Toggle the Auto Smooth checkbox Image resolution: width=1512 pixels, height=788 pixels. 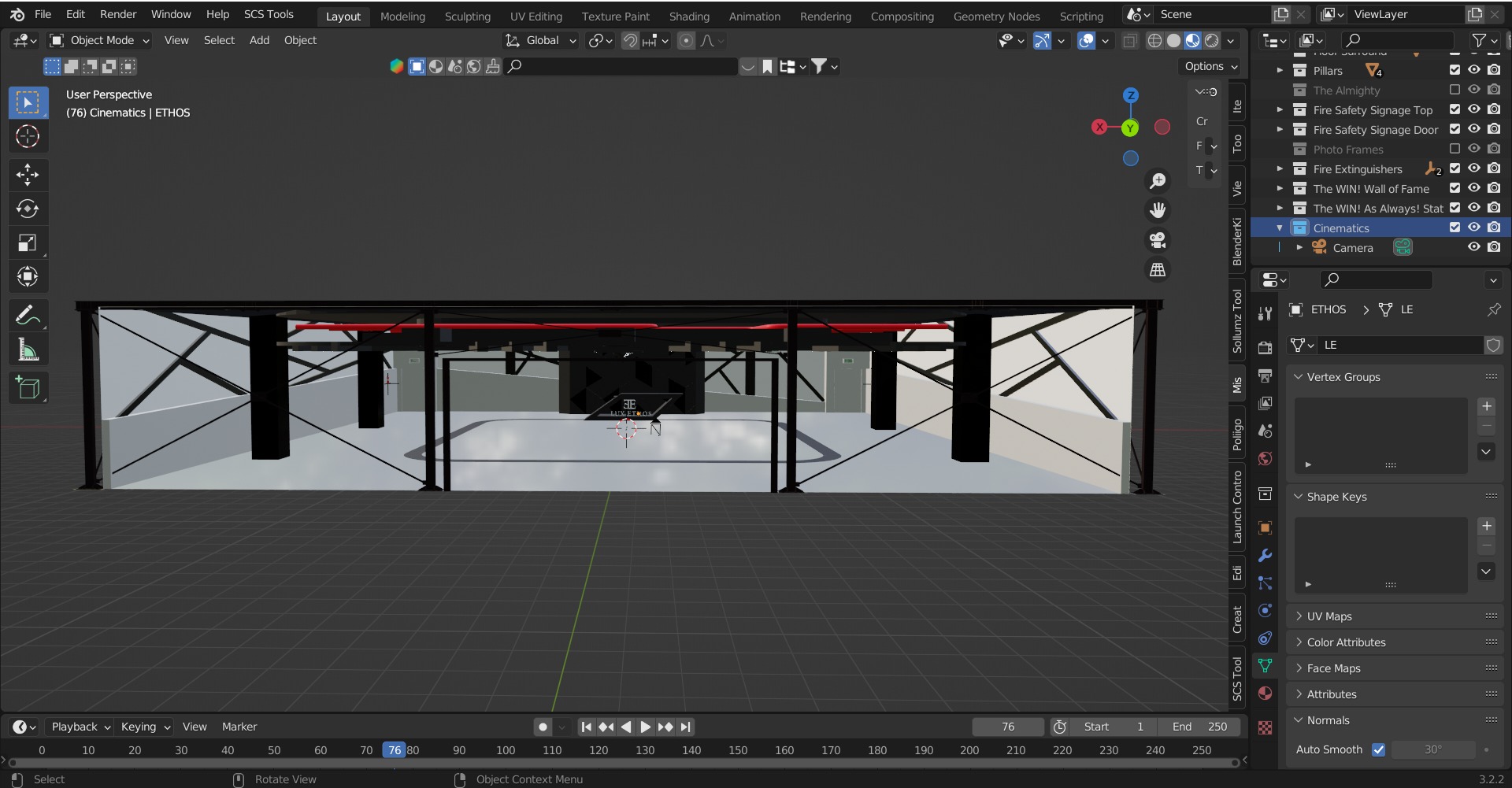point(1378,749)
